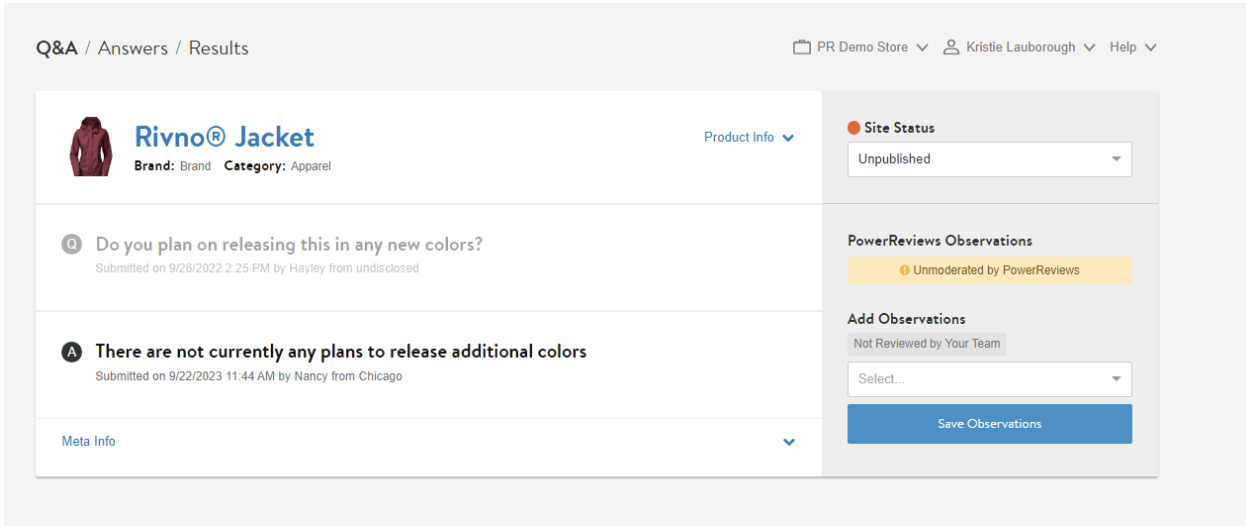The width and height of the screenshot is (1246, 526).
Task: Go to the Answers breadcrumb
Action: [x=133, y=48]
